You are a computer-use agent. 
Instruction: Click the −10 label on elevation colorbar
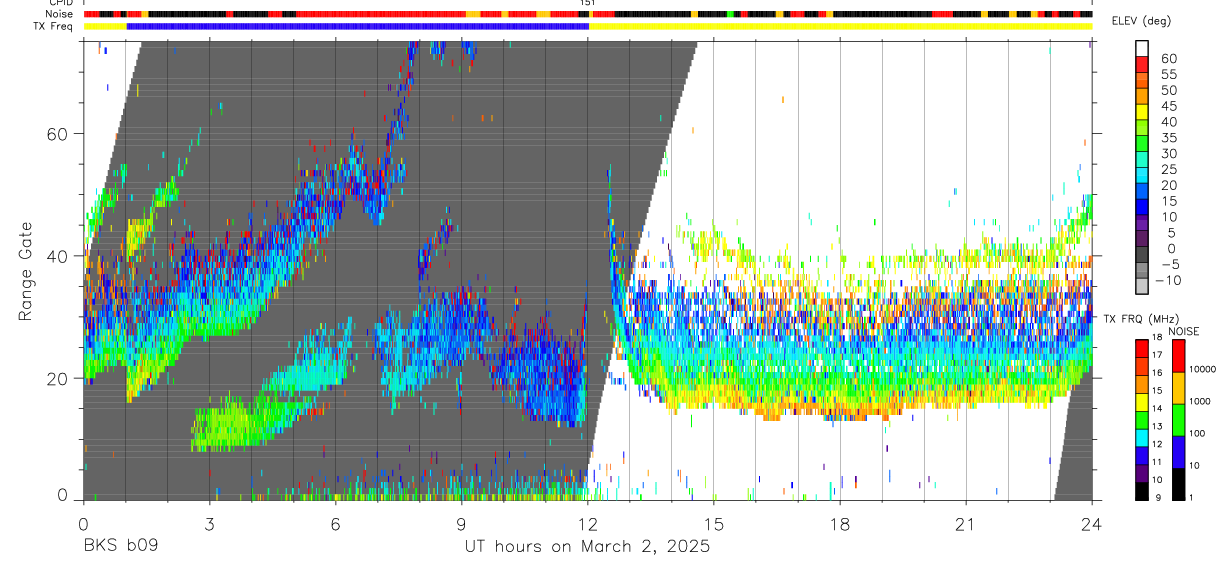pyautogui.click(x=1167, y=280)
